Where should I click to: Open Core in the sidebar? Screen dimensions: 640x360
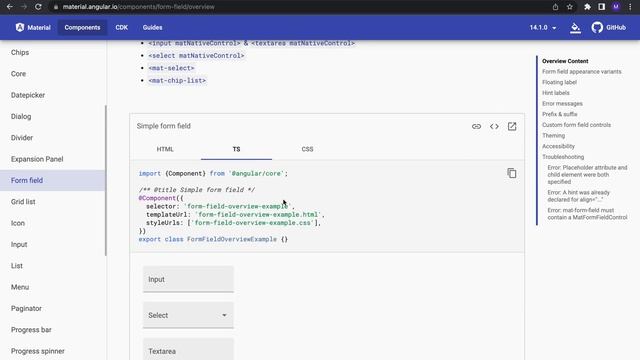tap(53, 73)
